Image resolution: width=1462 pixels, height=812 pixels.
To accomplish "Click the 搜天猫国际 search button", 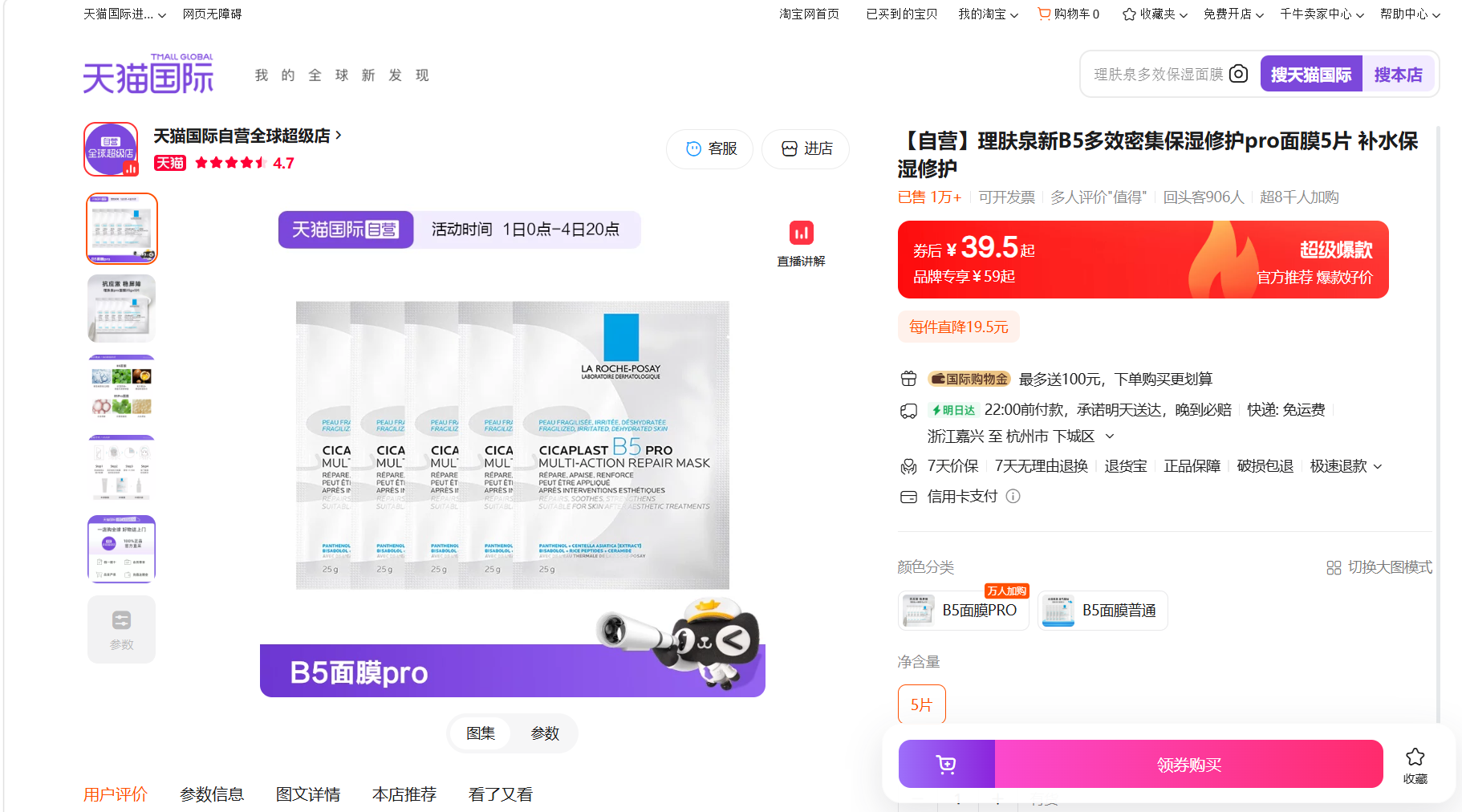I will click(x=1311, y=74).
